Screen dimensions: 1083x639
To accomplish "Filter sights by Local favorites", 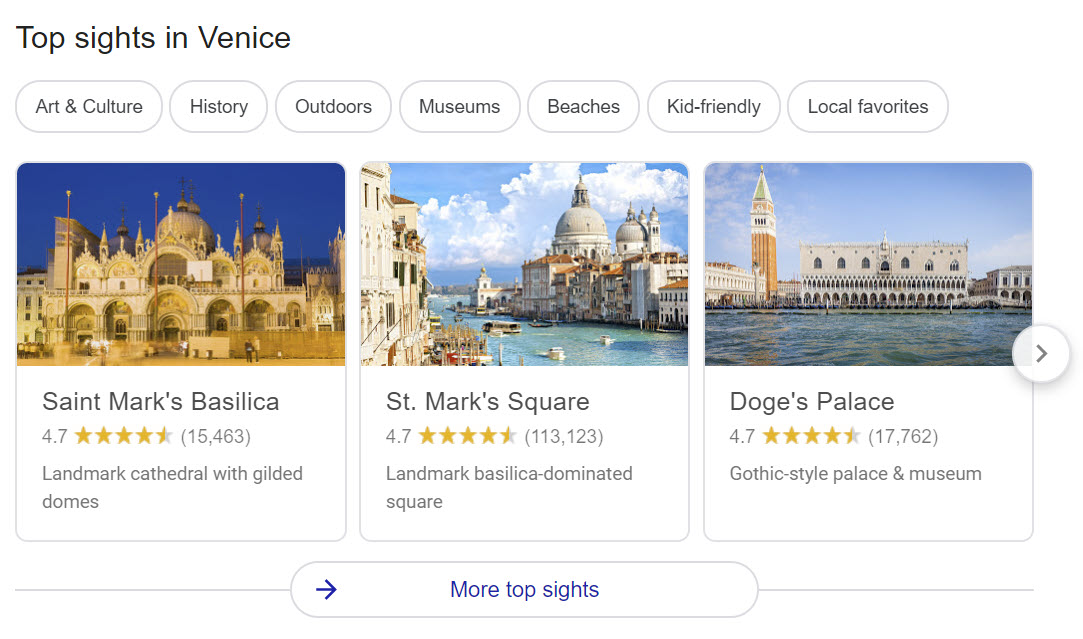I will 867,107.
